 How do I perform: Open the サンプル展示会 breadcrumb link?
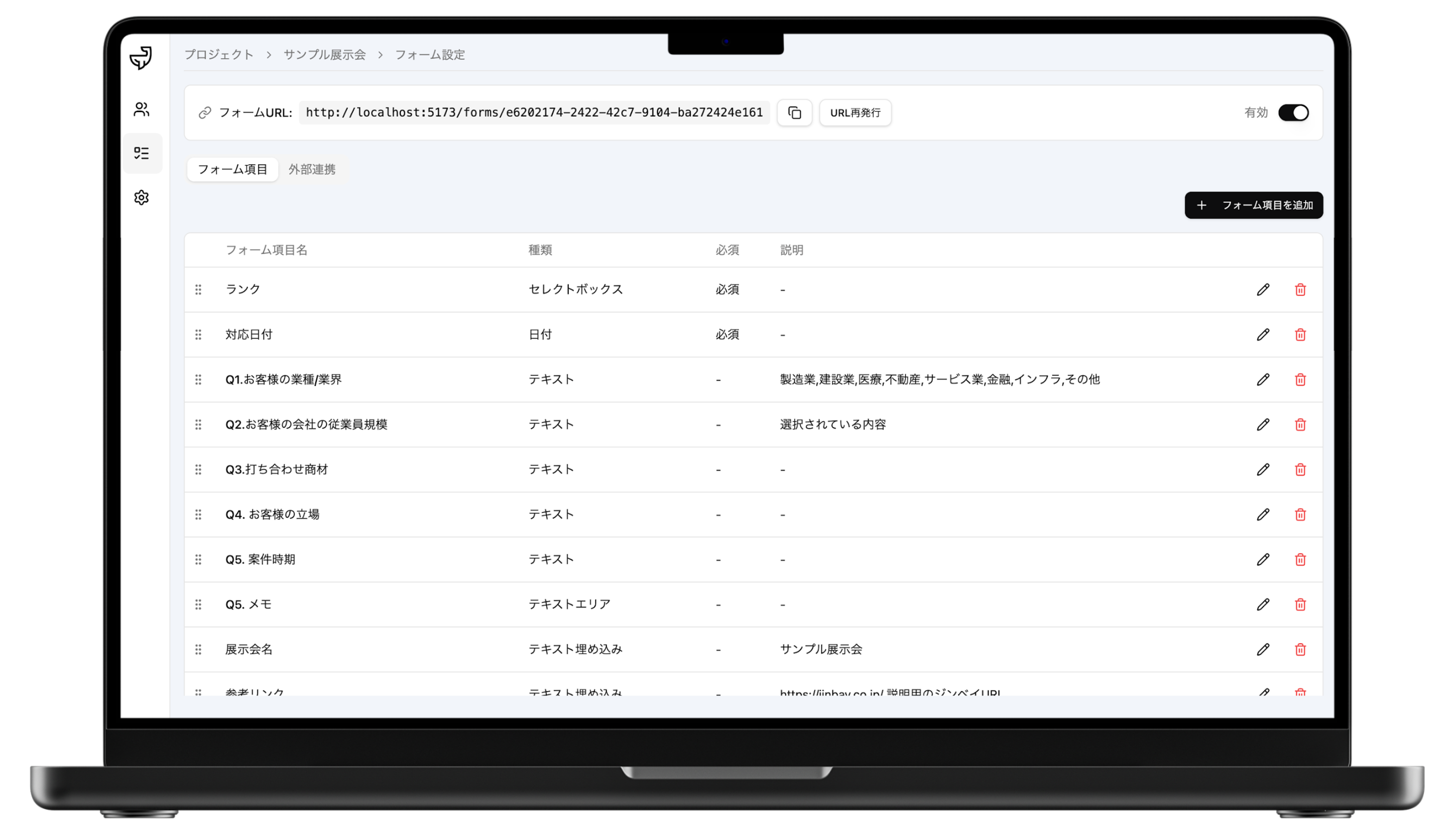click(324, 54)
